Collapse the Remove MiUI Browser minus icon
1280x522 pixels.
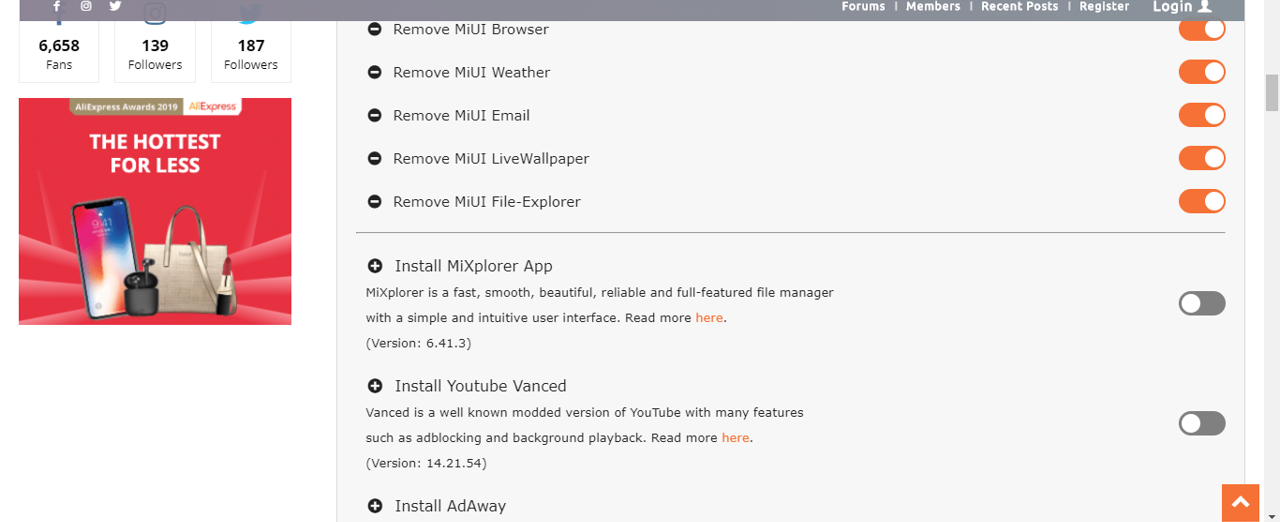tap(375, 30)
